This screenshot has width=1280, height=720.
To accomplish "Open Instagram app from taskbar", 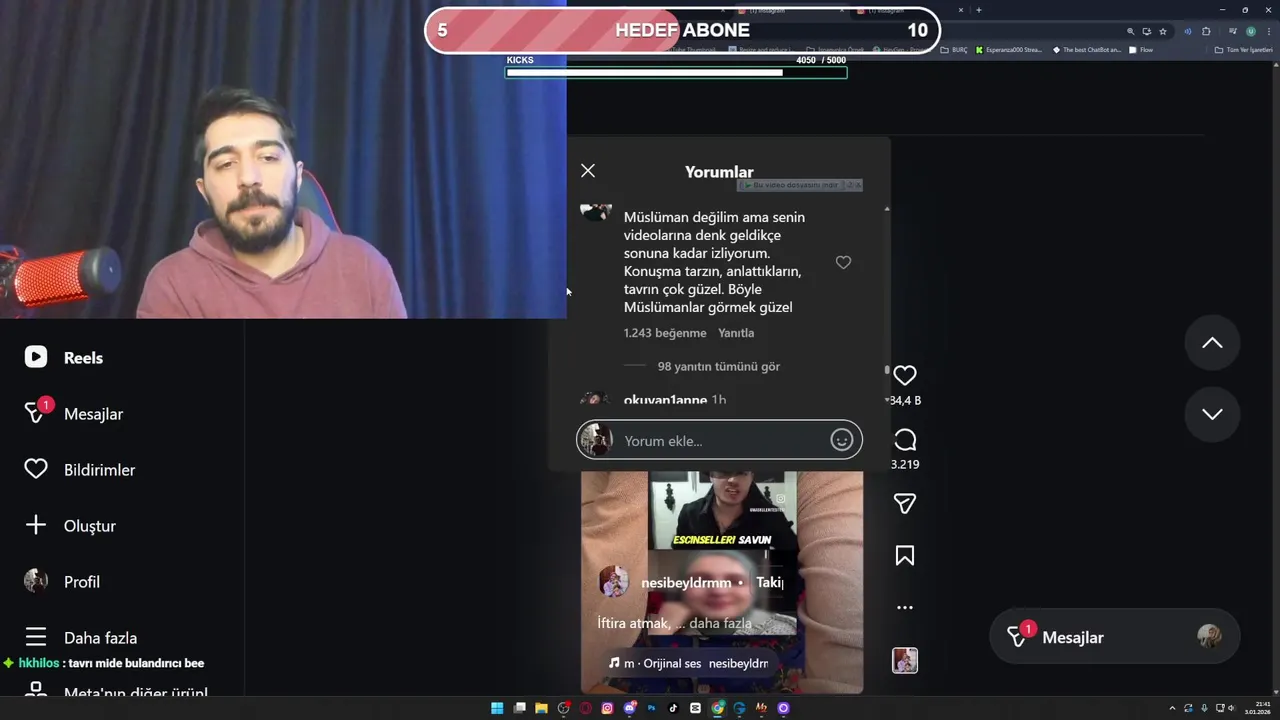I will tap(607, 708).
